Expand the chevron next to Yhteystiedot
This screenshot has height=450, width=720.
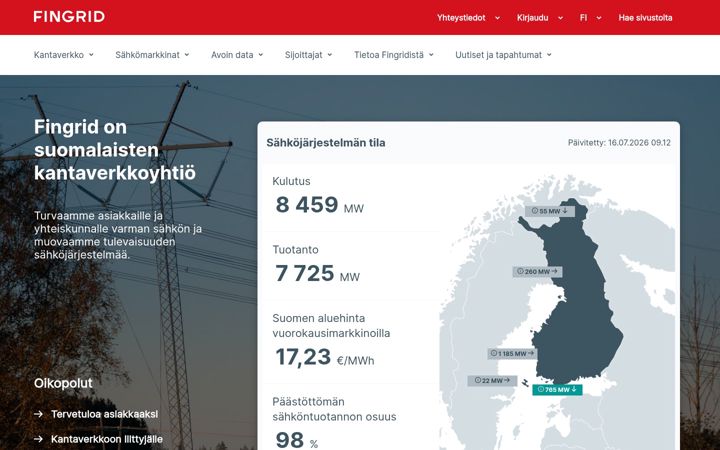click(x=497, y=18)
